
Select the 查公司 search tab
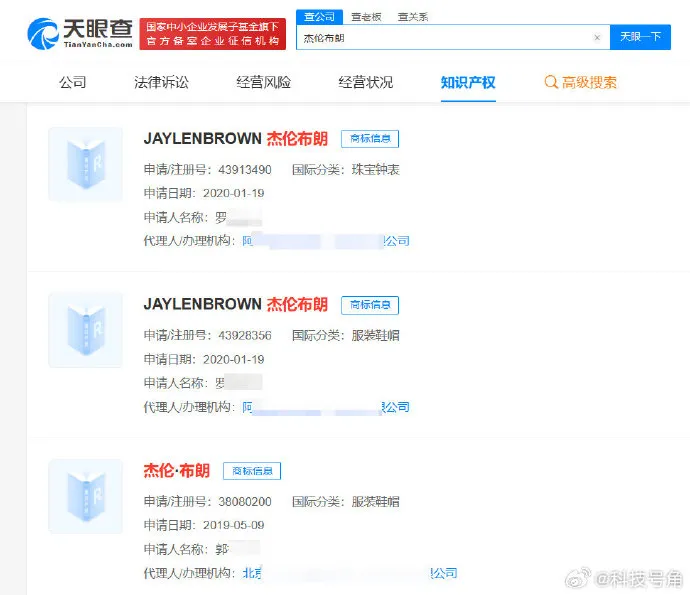319,17
